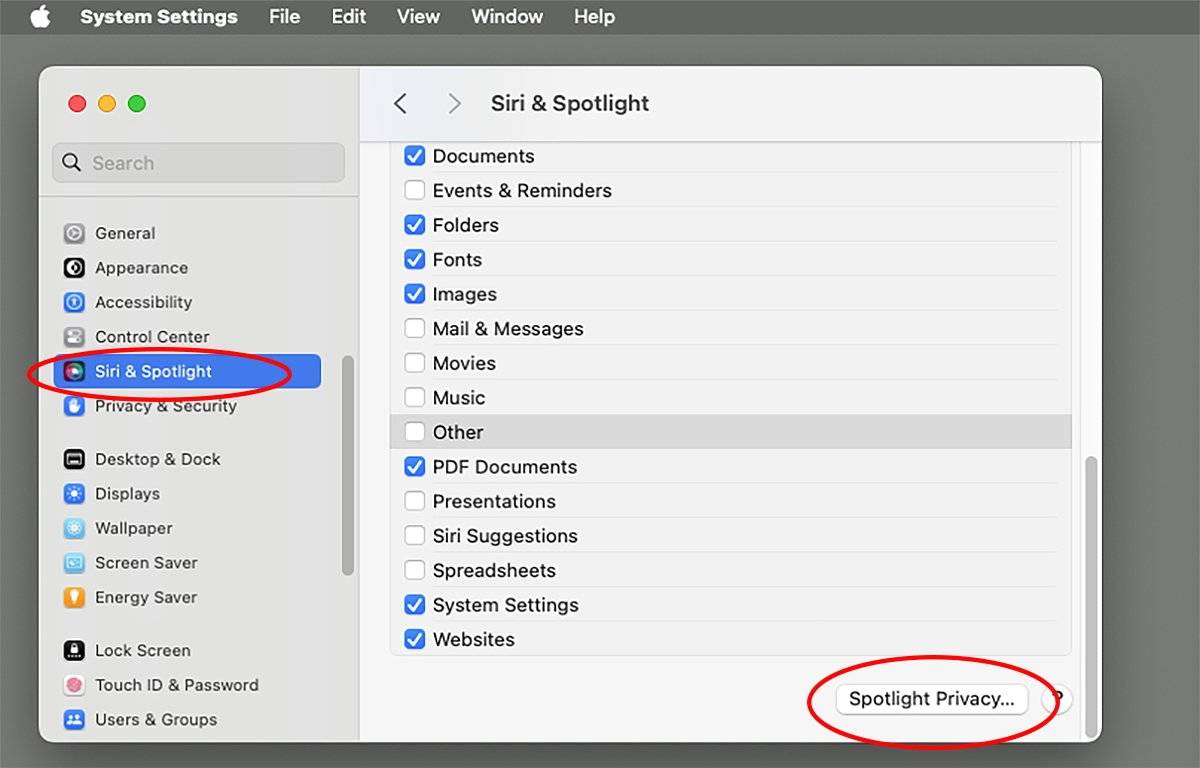The width and height of the screenshot is (1200, 768).
Task: Click the Accessibility icon in sidebar
Action: pos(74,302)
